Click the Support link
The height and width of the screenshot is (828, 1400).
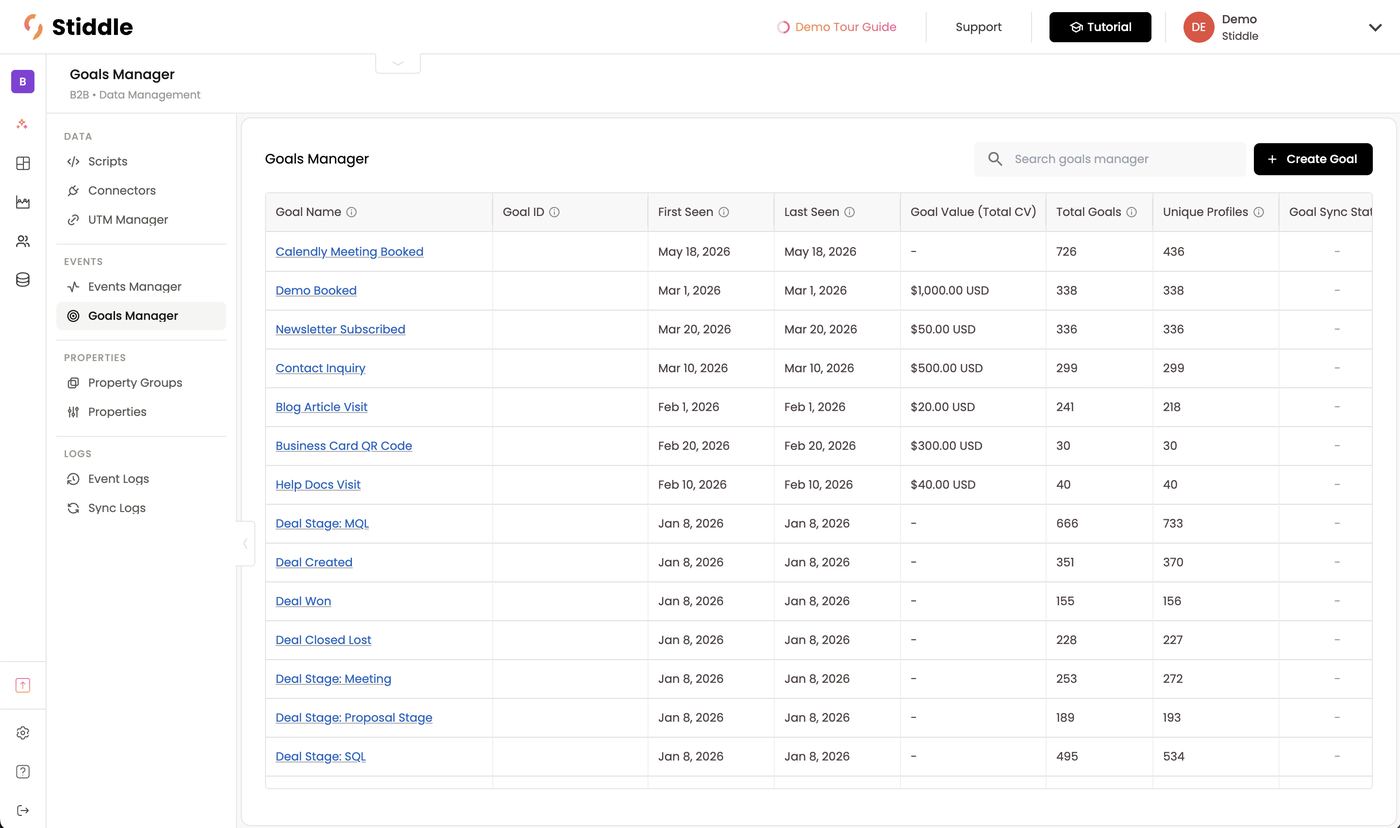pos(978,27)
